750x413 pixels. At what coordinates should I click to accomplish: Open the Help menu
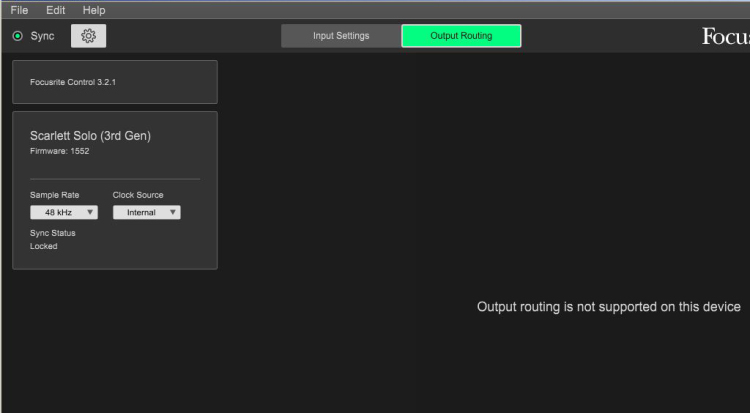93,10
